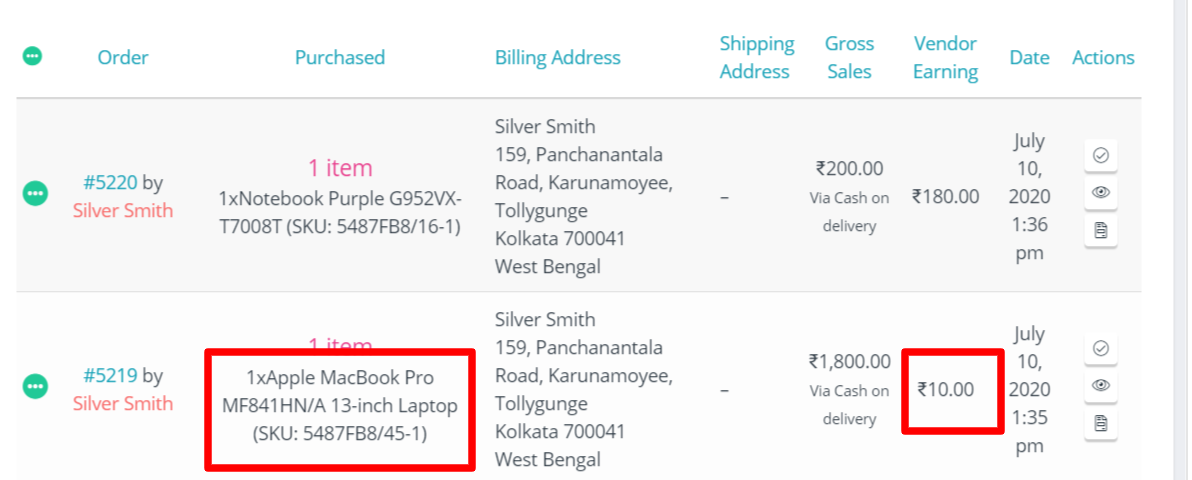Click the checkmark icon for order #5220
Screen dimensions: 1192x480
click(x=1101, y=155)
